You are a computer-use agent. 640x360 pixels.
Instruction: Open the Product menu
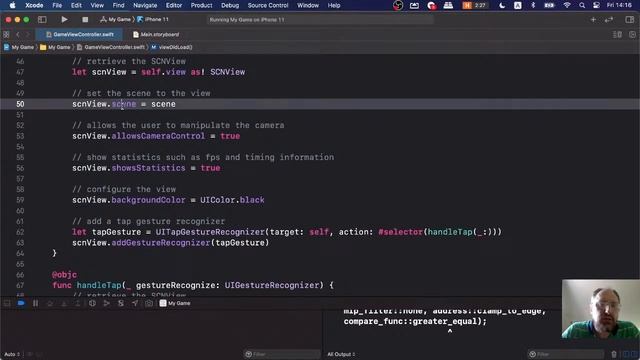coord(202,5)
